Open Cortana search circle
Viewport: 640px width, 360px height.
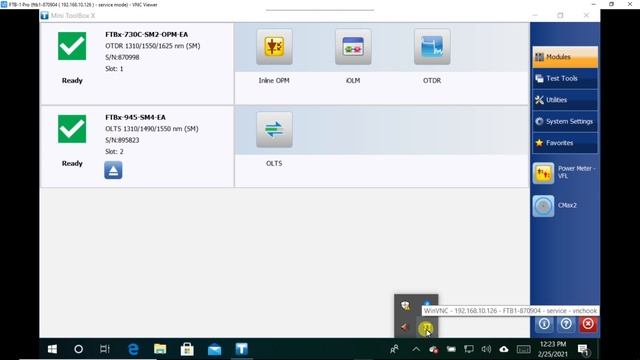[x=78, y=349]
